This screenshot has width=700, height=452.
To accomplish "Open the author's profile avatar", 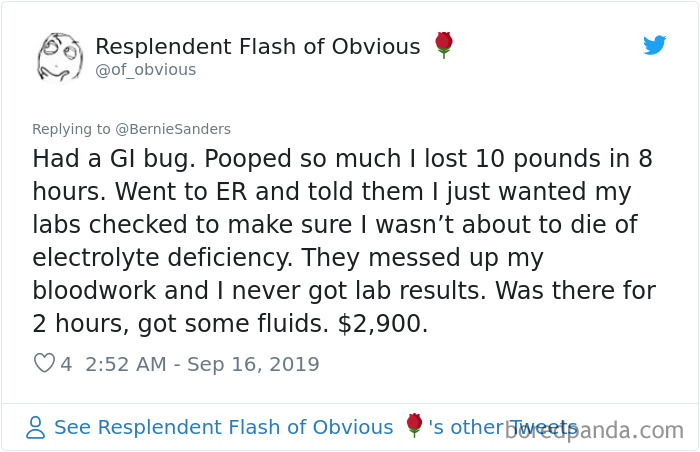I will (x=59, y=56).
